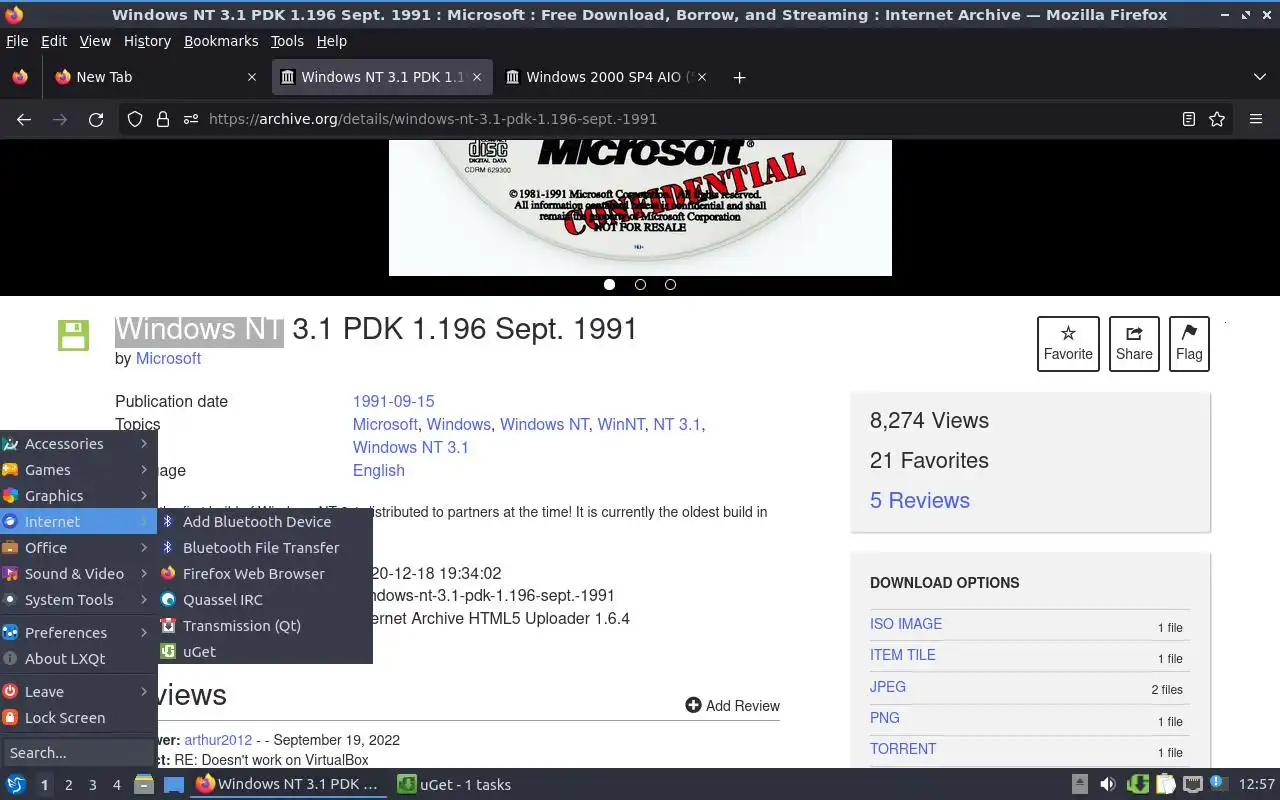Open the Firefox hamburger menu
This screenshot has width=1280, height=800.
point(1256,119)
